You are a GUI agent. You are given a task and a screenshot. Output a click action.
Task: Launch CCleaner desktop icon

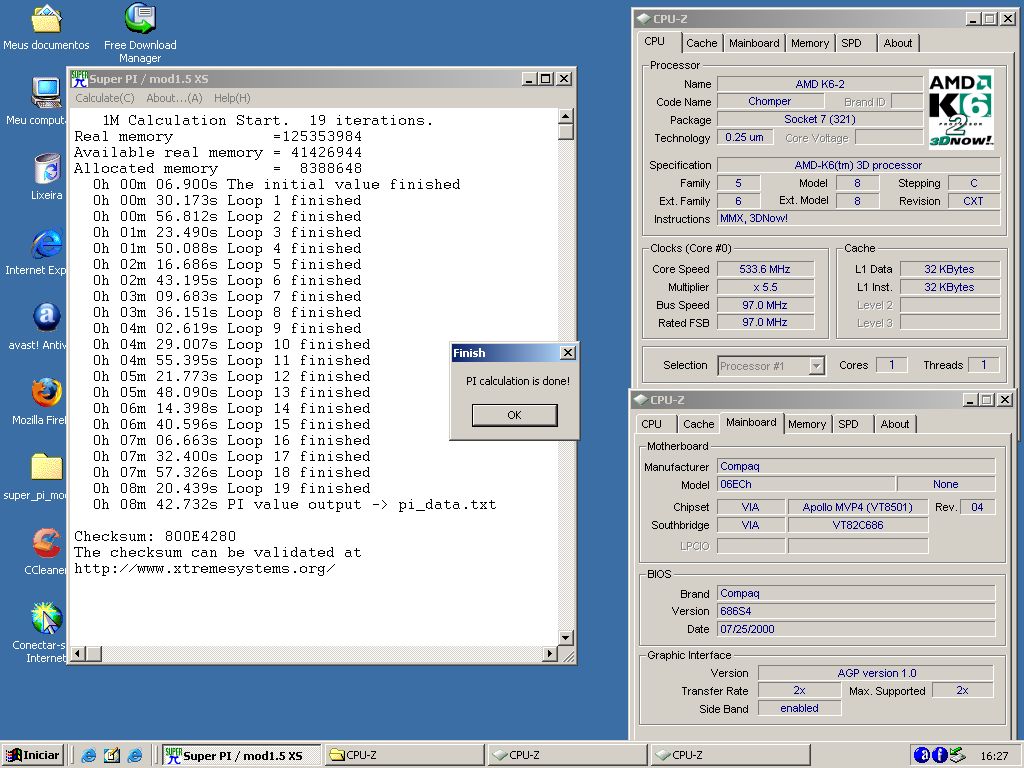[x=46, y=543]
